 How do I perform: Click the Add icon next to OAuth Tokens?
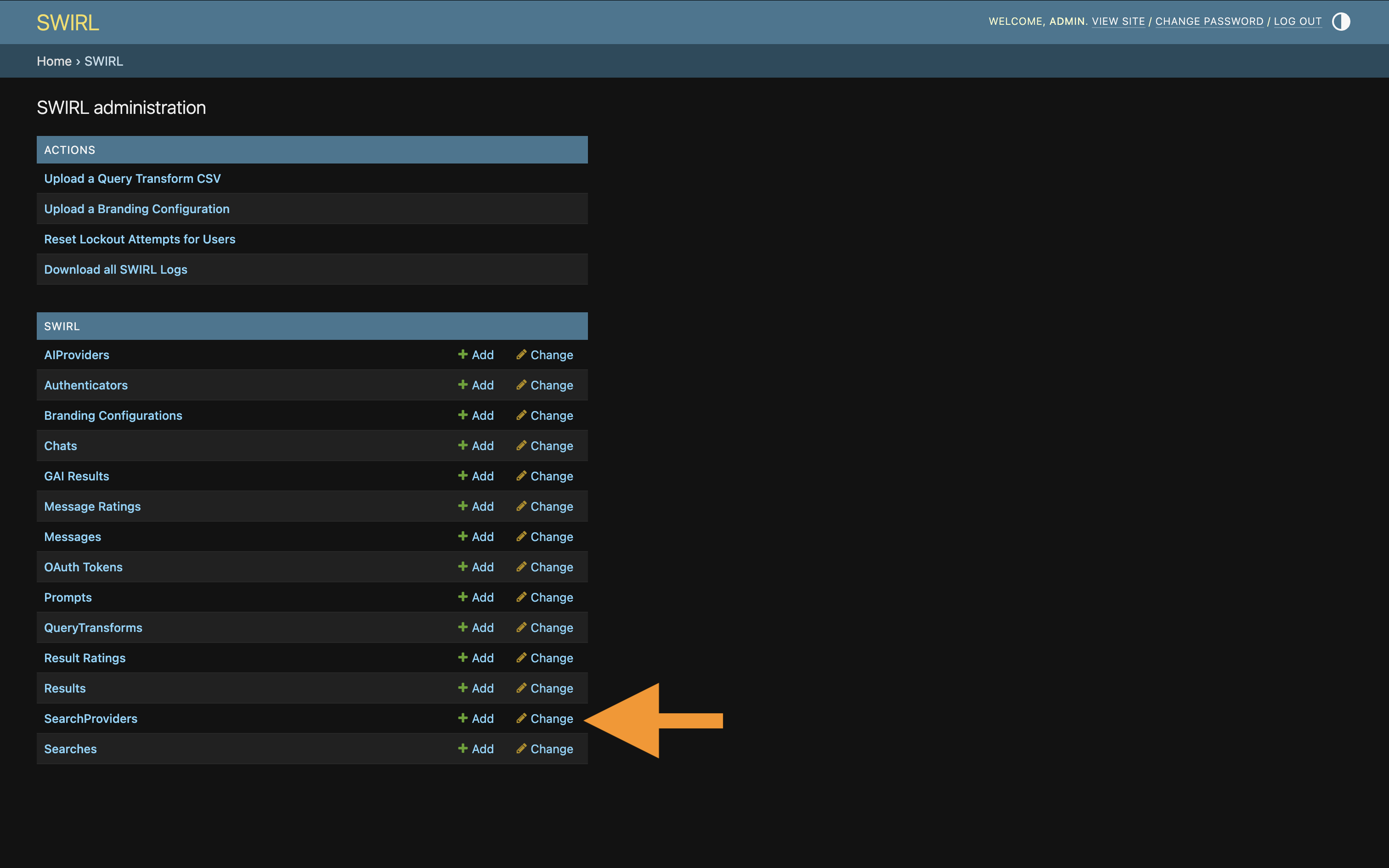pyautogui.click(x=463, y=567)
